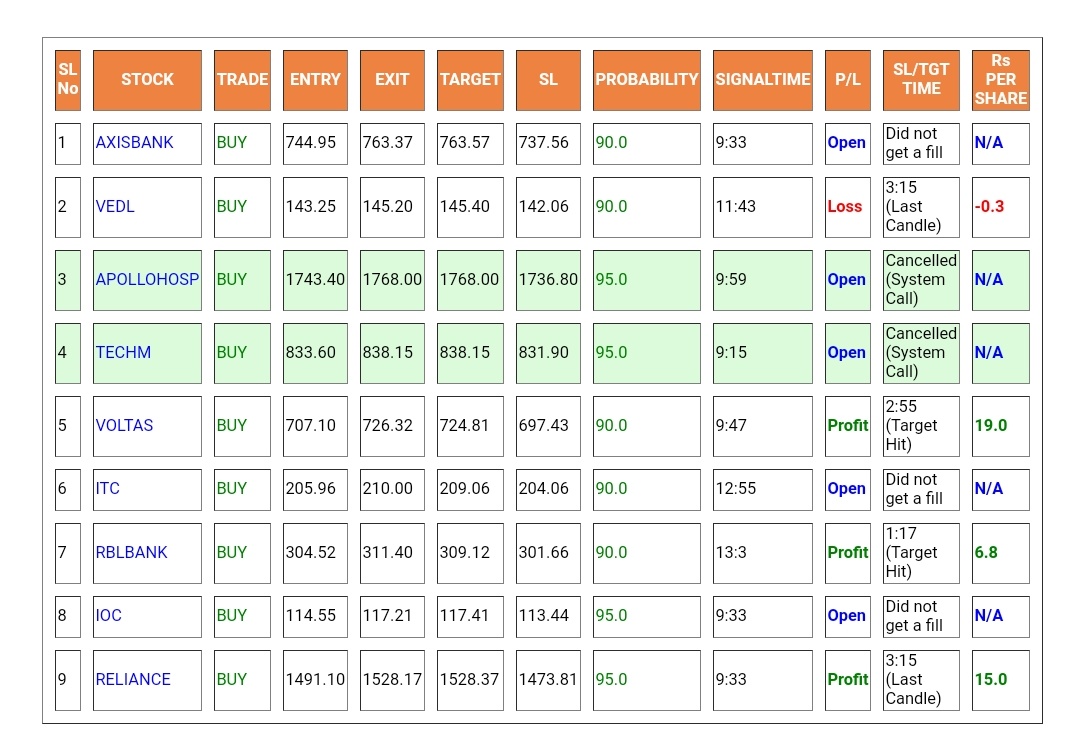
Task: Click the Open status for IOC
Action: (847, 616)
